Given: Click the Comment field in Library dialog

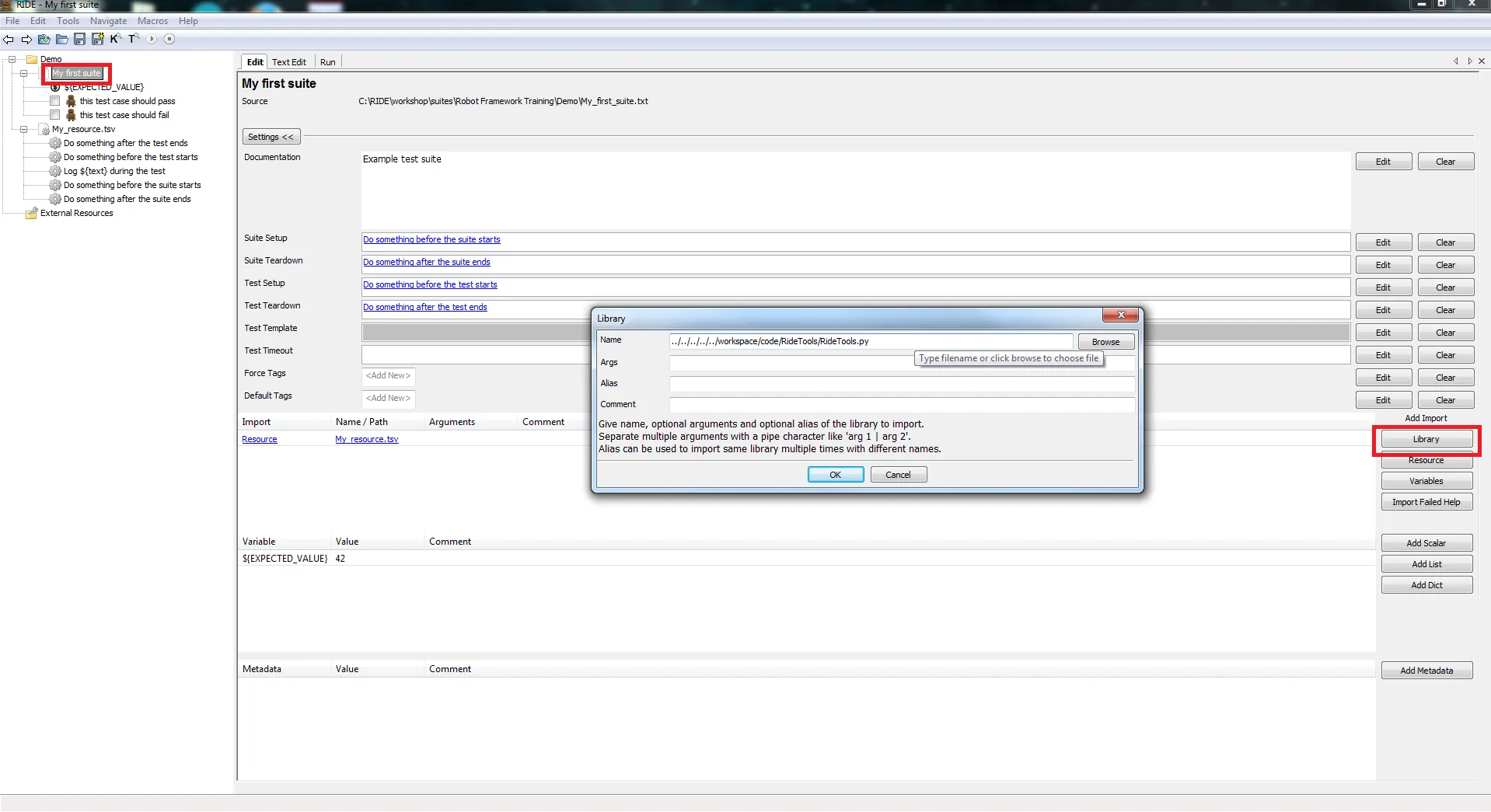Looking at the screenshot, I should (902, 405).
